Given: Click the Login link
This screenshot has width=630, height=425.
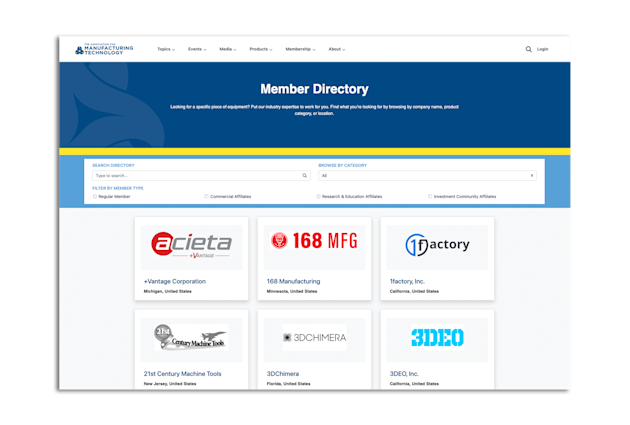Looking at the screenshot, I should [542, 49].
